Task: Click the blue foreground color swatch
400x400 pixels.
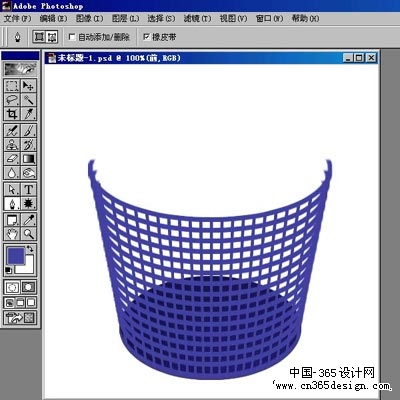Action: 16,256
